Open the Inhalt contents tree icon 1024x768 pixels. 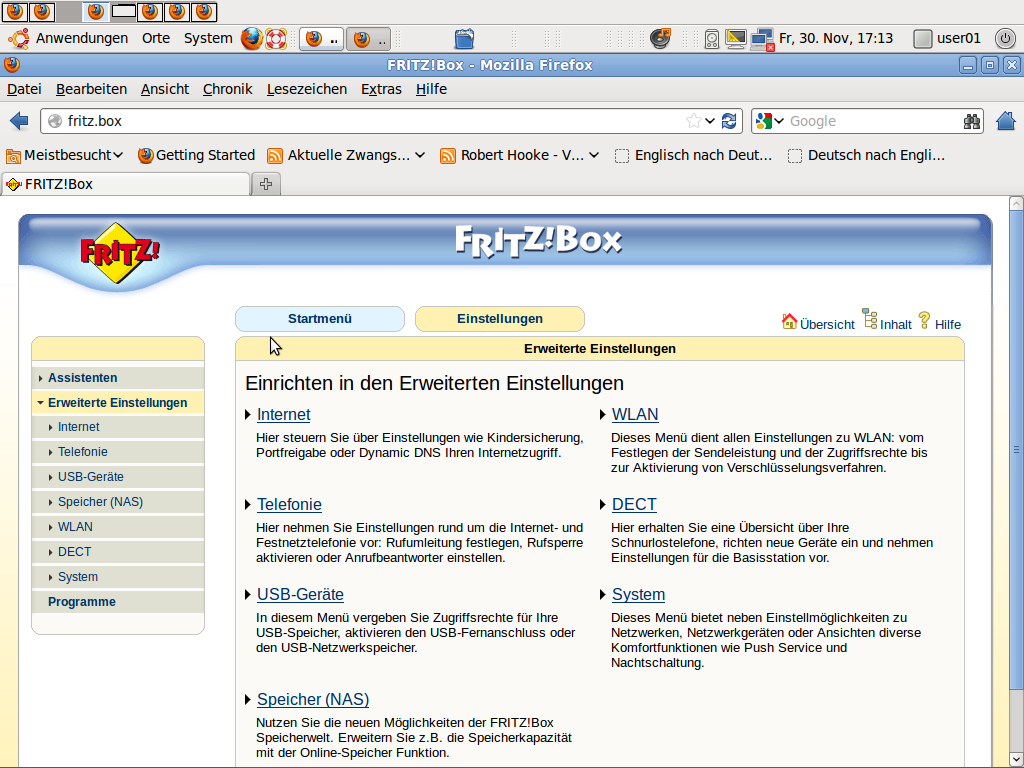pyautogui.click(x=870, y=320)
